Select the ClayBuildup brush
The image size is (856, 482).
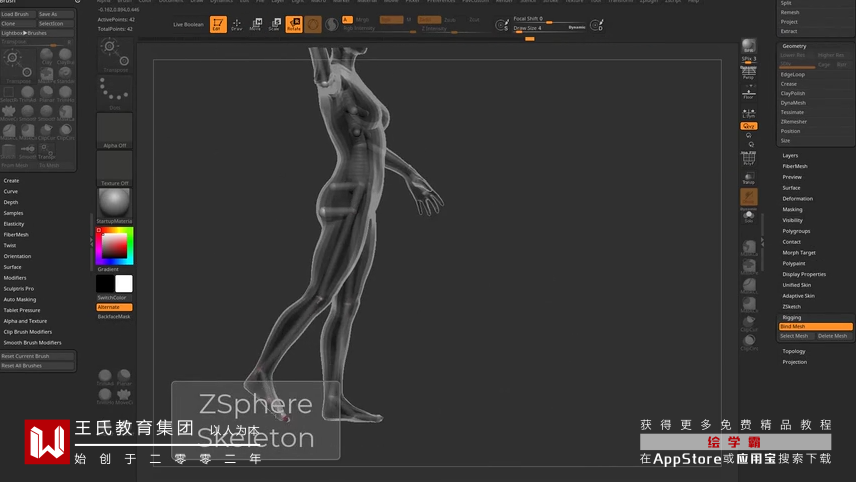[x=66, y=56]
